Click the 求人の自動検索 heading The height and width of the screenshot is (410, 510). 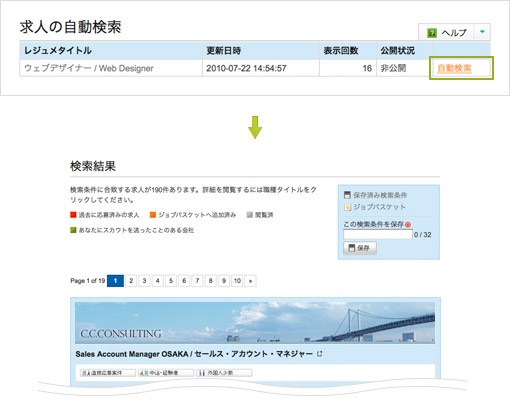click(70, 27)
